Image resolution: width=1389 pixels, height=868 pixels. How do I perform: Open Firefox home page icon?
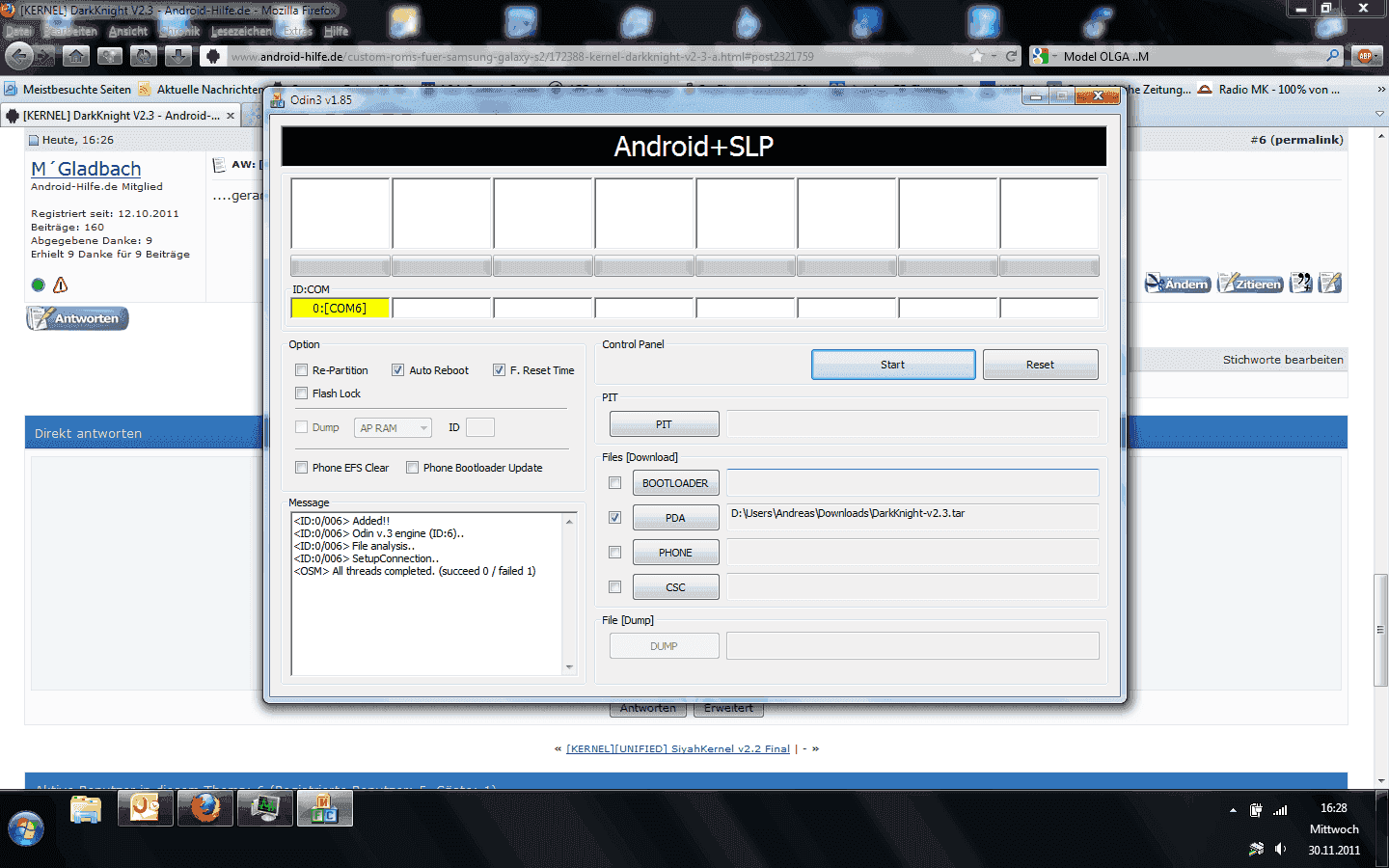tap(76, 56)
